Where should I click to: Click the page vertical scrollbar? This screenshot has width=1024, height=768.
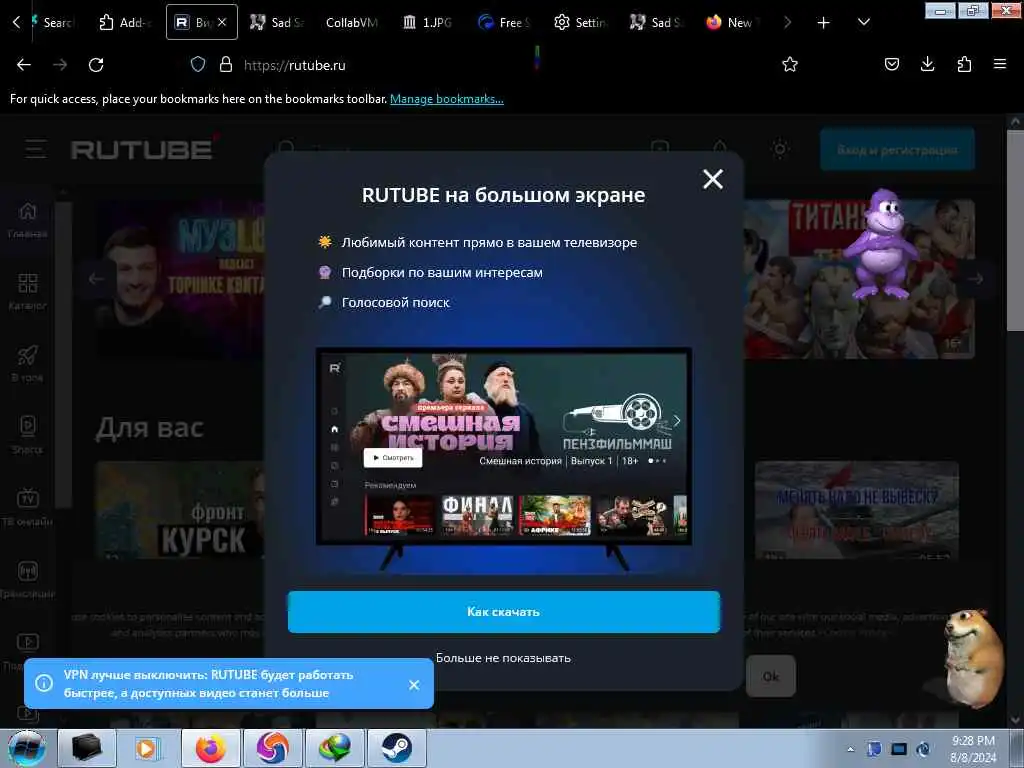tap(1015, 229)
